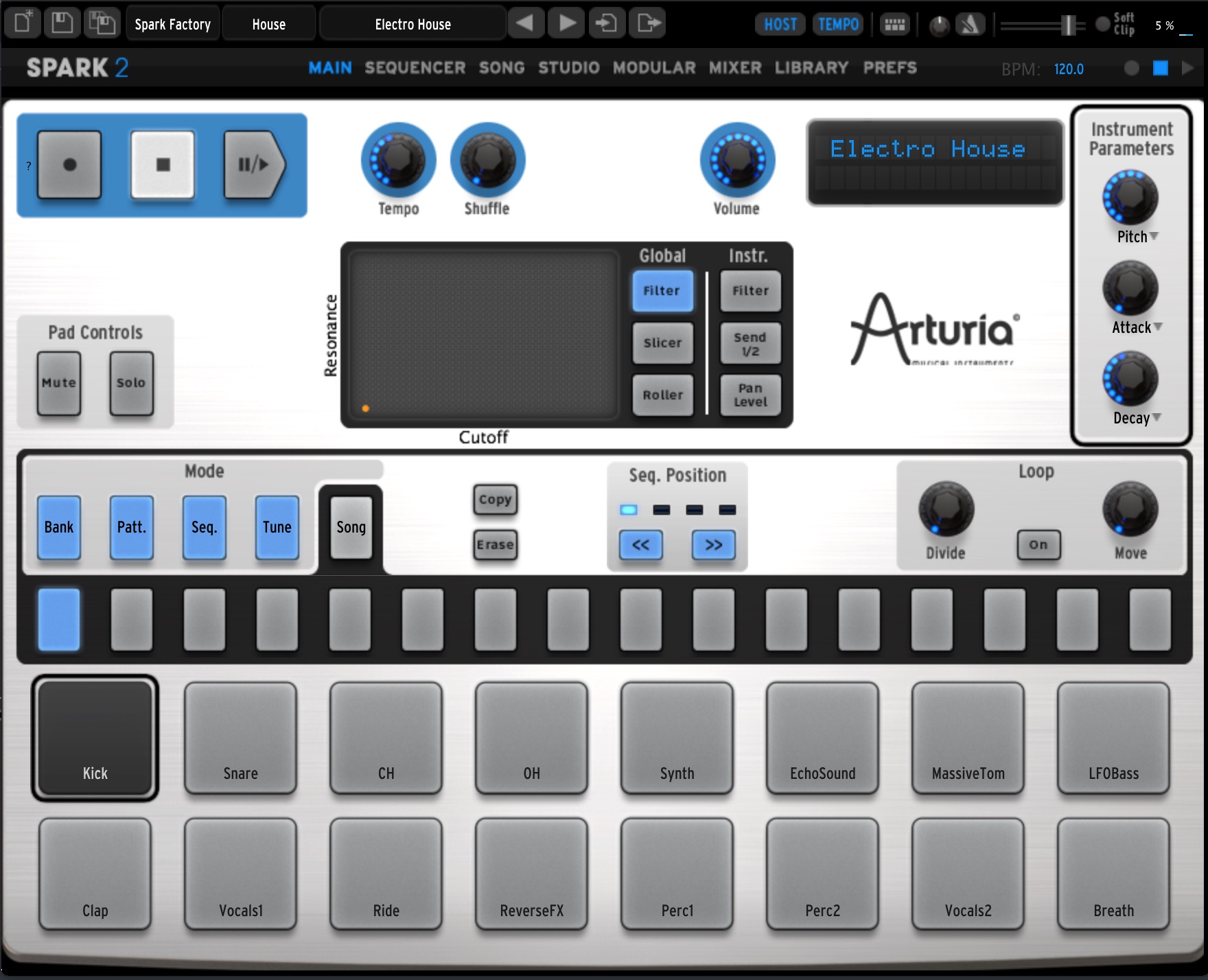Screen dimensions: 1208x980
Task: Switch to the MIXER tab
Action: point(735,68)
